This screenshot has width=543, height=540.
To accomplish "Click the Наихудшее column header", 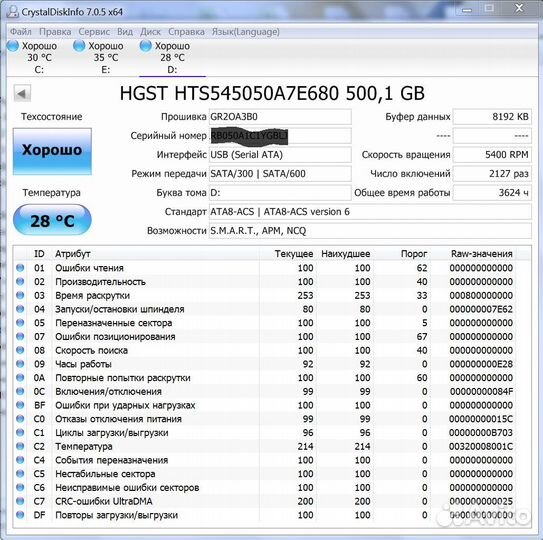I will [345, 254].
